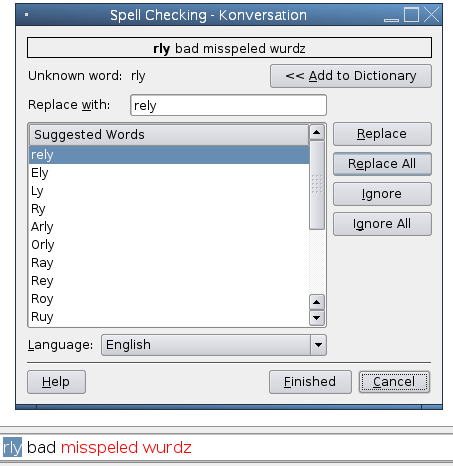Viewport: 453px width, 466px height.
Task: Click the scroll up arrow at list top
Action: 317,132
